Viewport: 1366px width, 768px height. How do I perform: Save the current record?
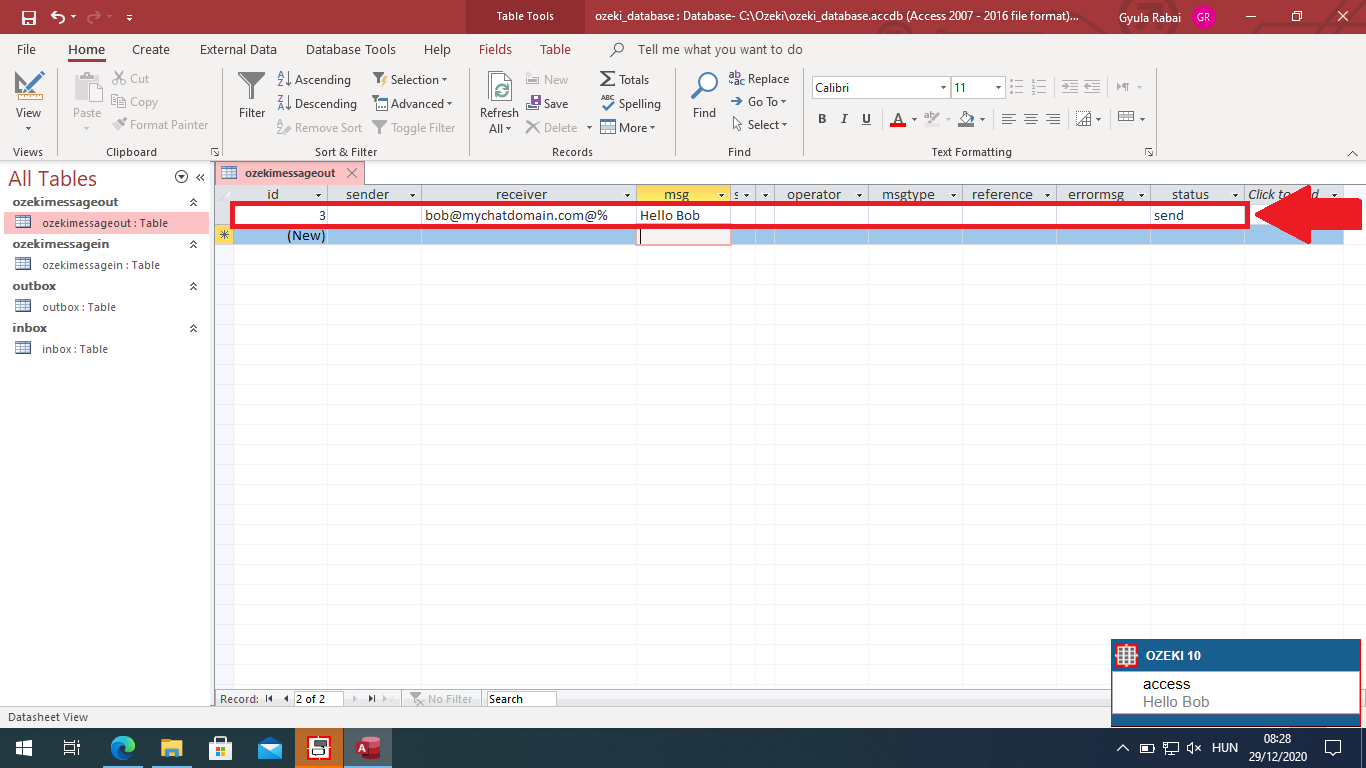click(547, 104)
